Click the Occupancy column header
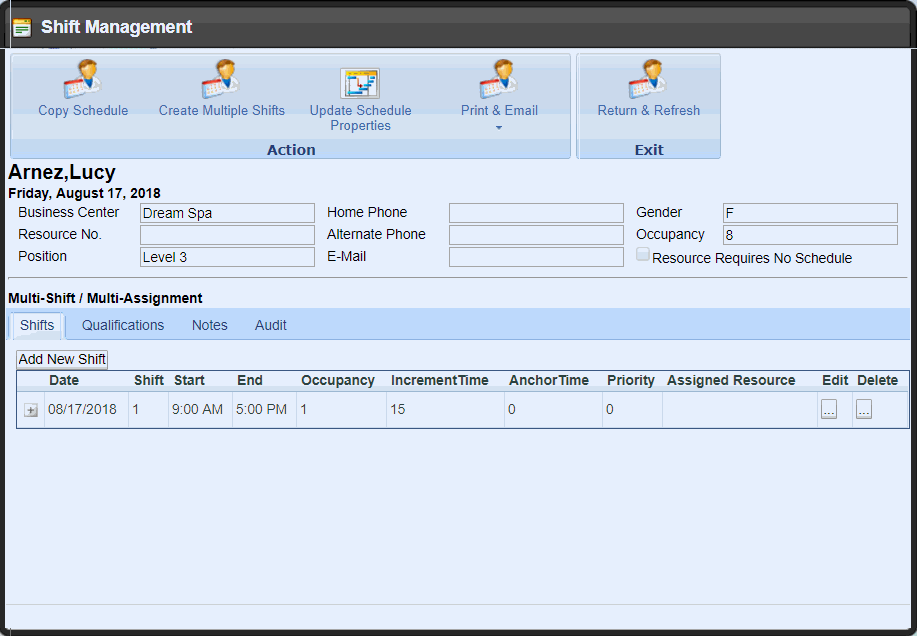The width and height of the screenshot is (917, 636). tap(337, 381)
